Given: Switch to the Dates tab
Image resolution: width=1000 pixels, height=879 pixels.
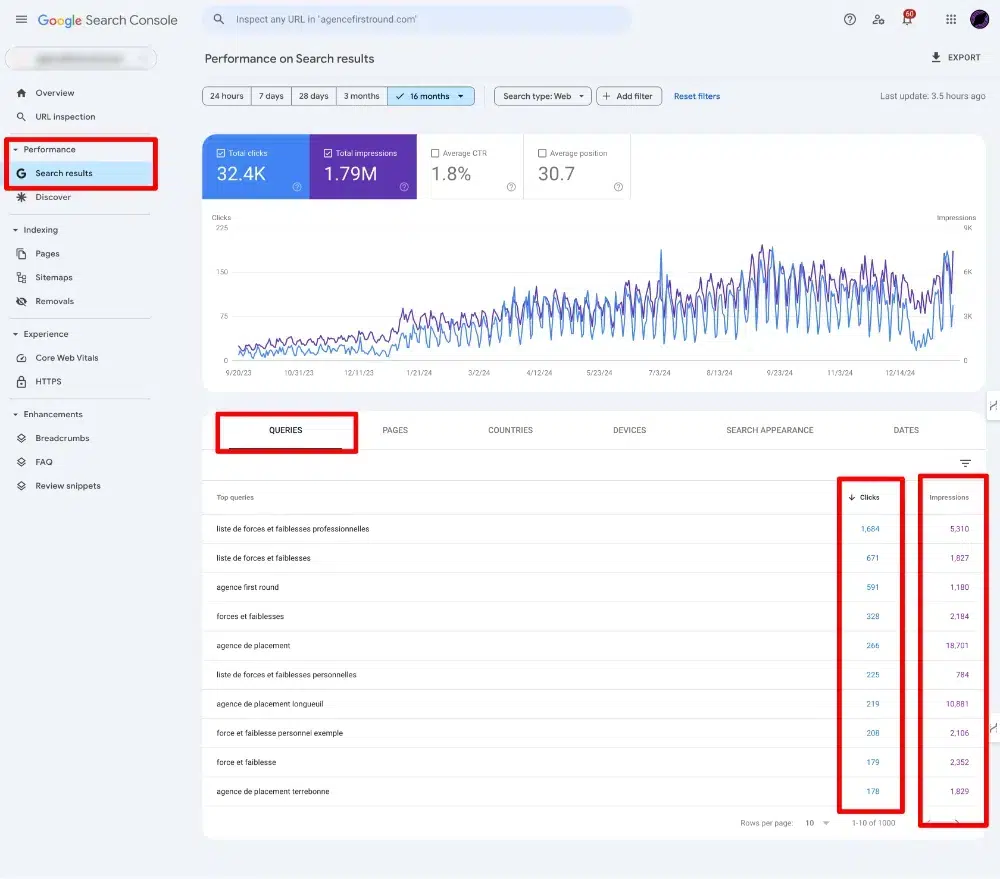Looking at the screenshot, I should pos(906,431).
